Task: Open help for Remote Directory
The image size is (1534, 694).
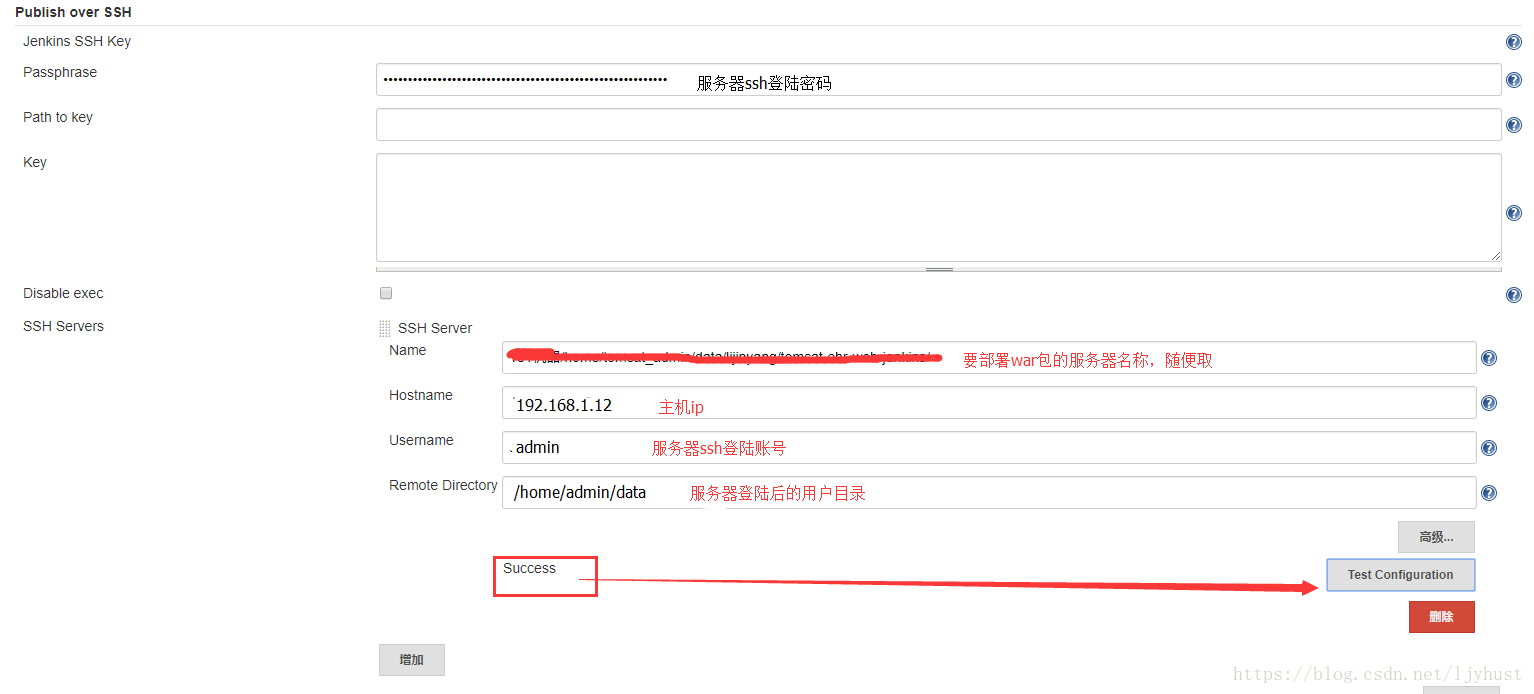Action: pos(1488,492)
